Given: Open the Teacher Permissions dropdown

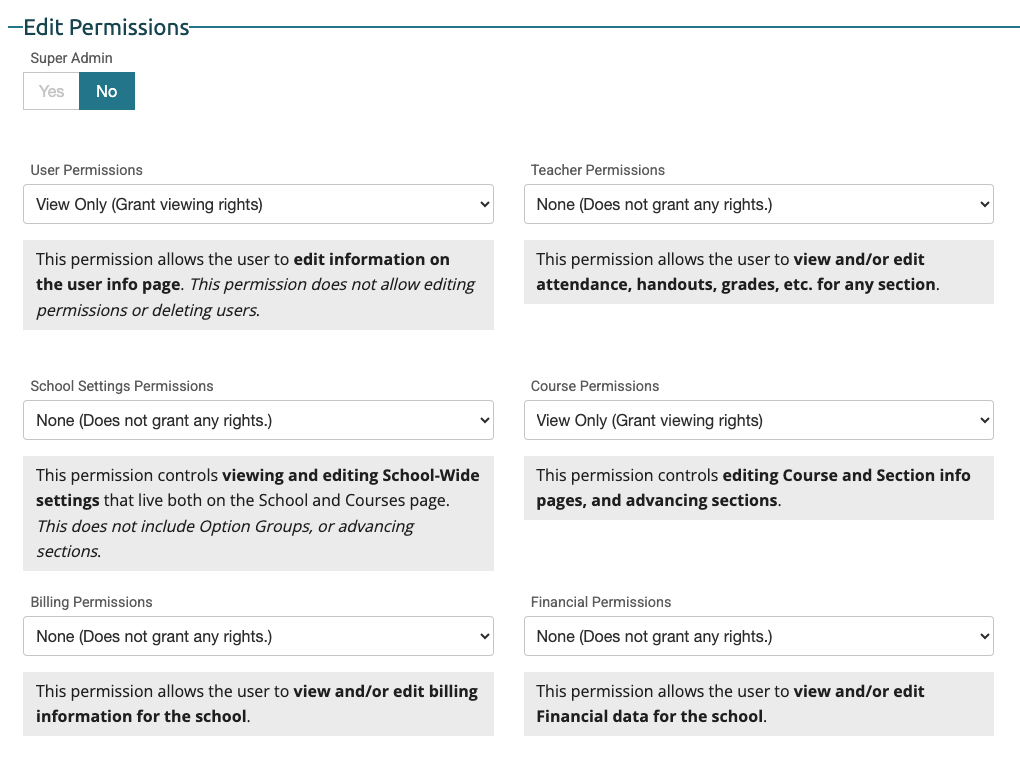Looking at the screenshot, I should pyautogui.click(x=758, y=204).
